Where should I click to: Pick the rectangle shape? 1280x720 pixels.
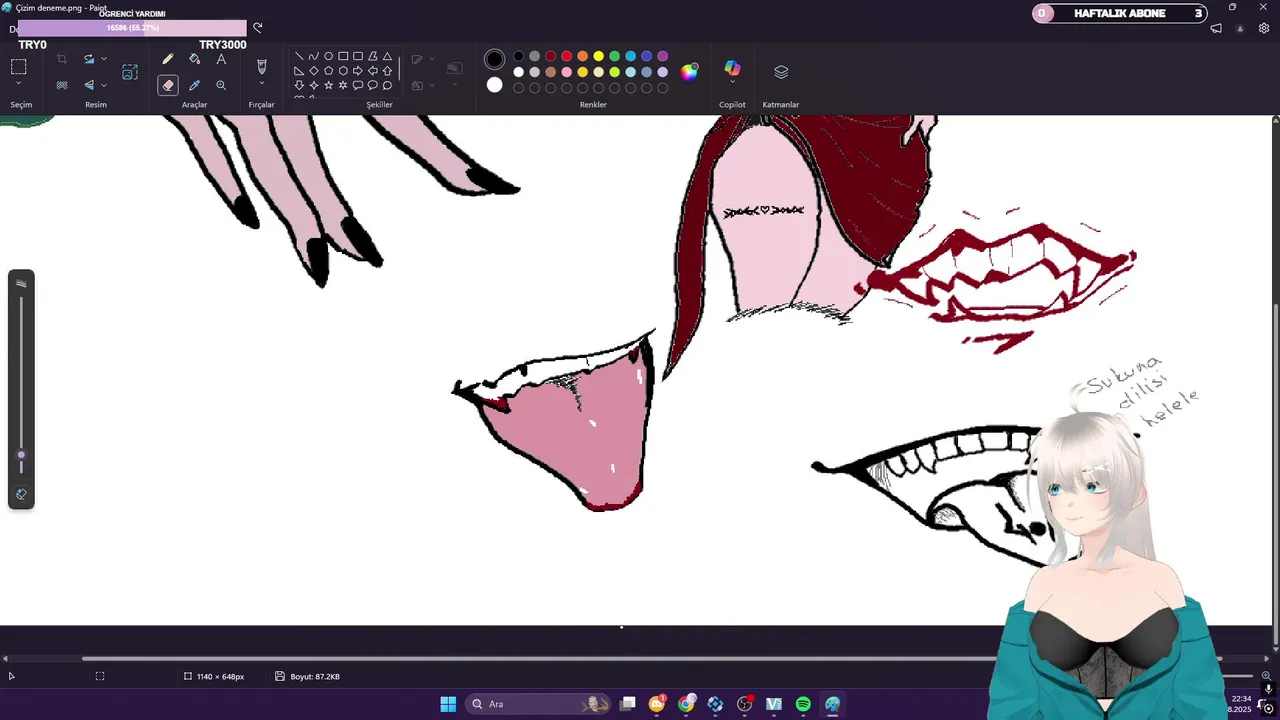coord(343,56)
